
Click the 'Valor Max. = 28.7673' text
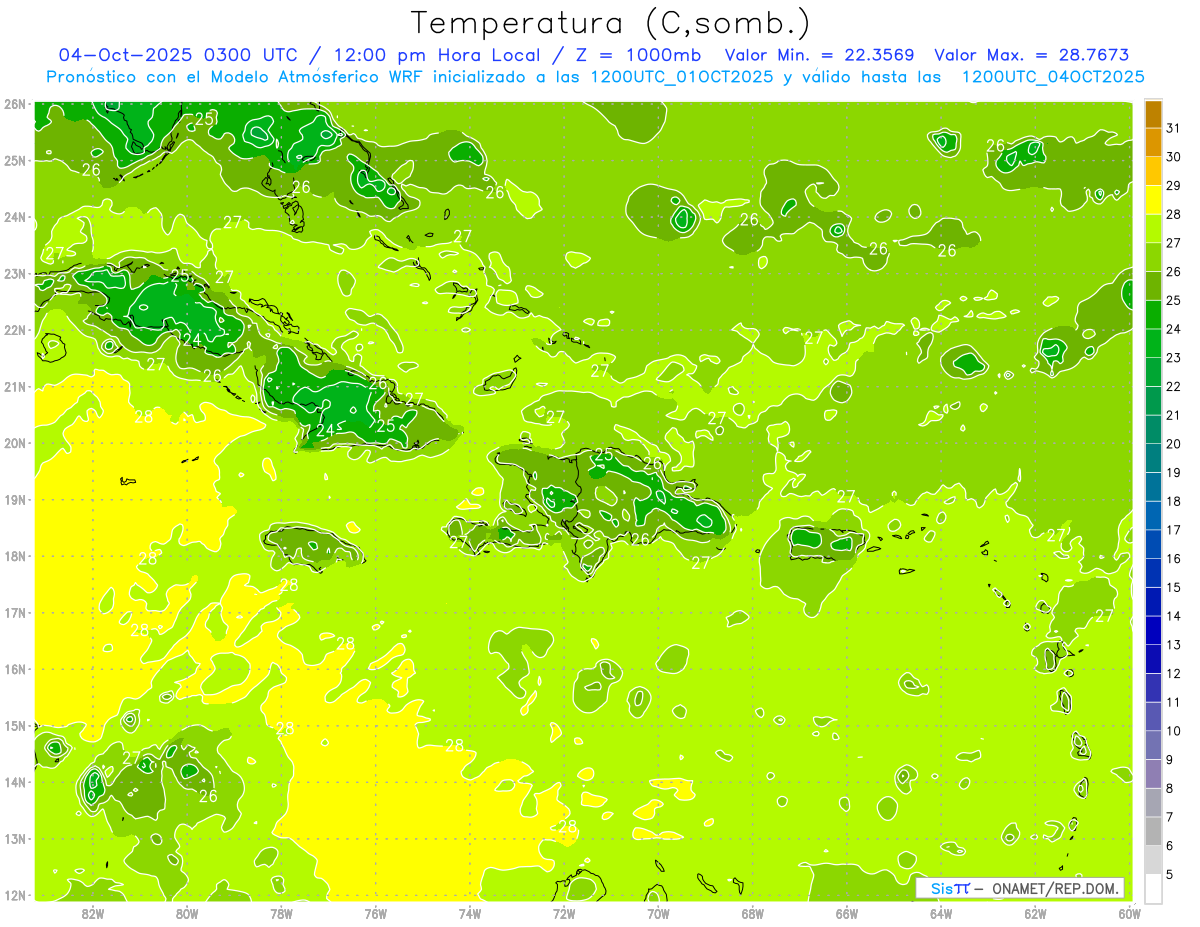[x=1032, y=55]
